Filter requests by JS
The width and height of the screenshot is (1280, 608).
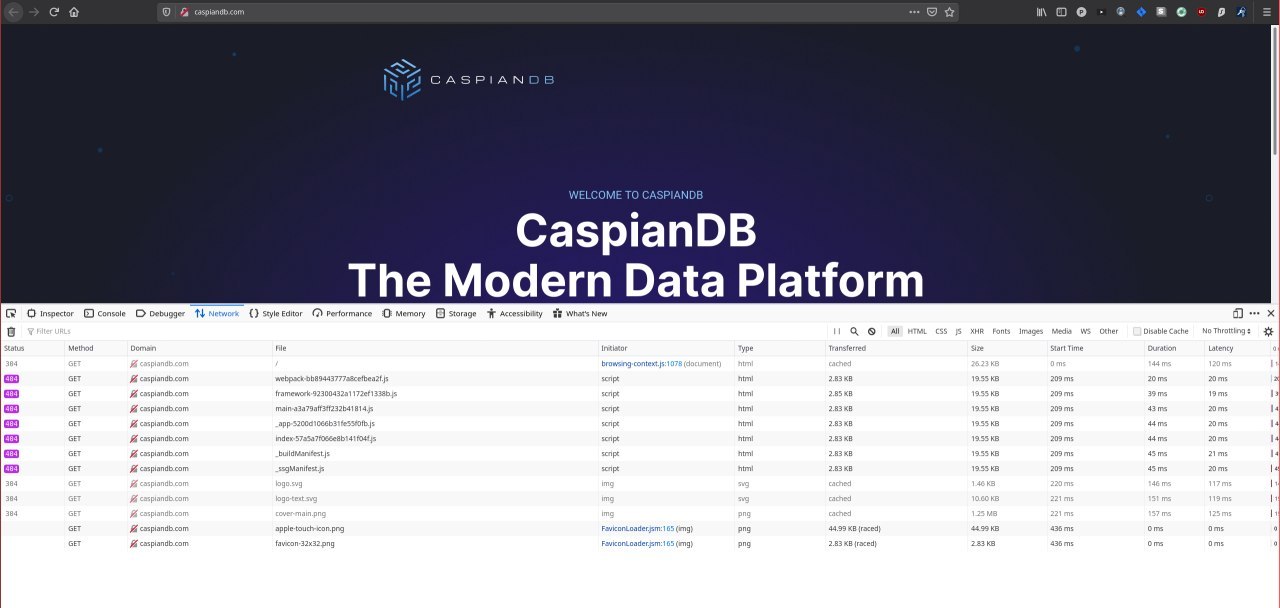click(x=958, y=331)
